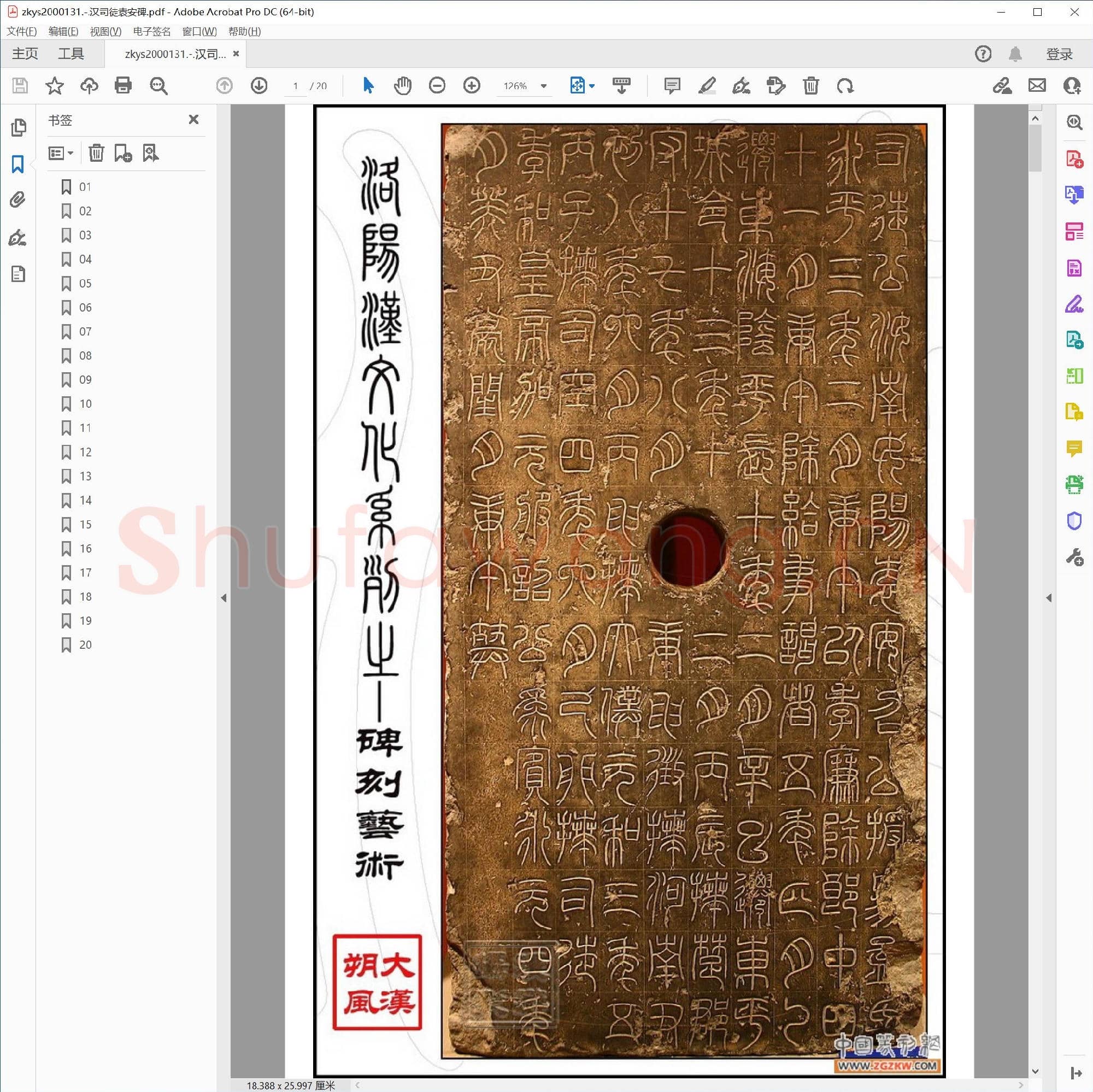This screenshot has width=1093, height=1092.
Task: Click the Zoom Out magnifier icon
Action: click(437, 86)
